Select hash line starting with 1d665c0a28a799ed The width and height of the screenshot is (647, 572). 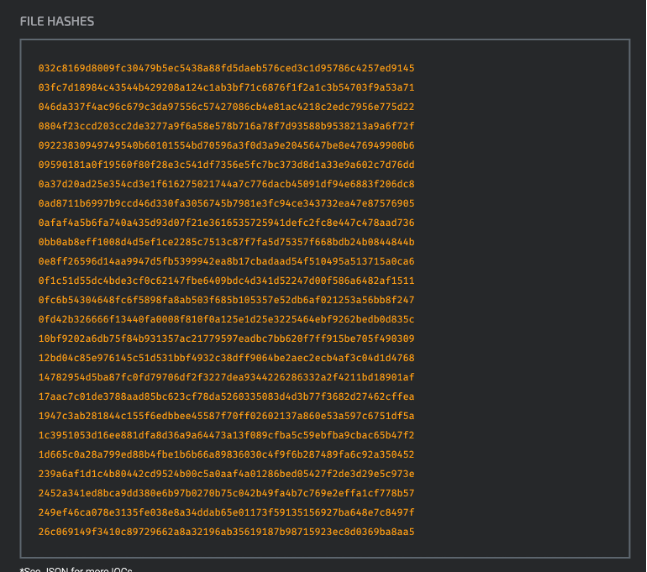point(226,453)
